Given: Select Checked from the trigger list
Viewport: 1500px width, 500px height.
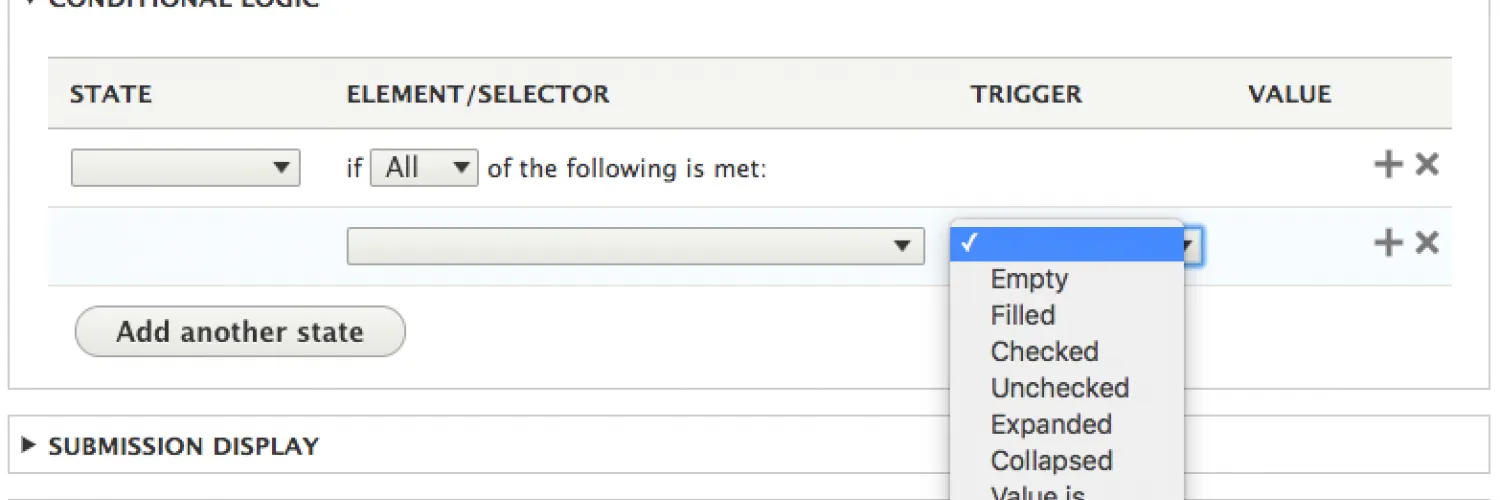Looking at the screenshot, I should (1044, 352).
